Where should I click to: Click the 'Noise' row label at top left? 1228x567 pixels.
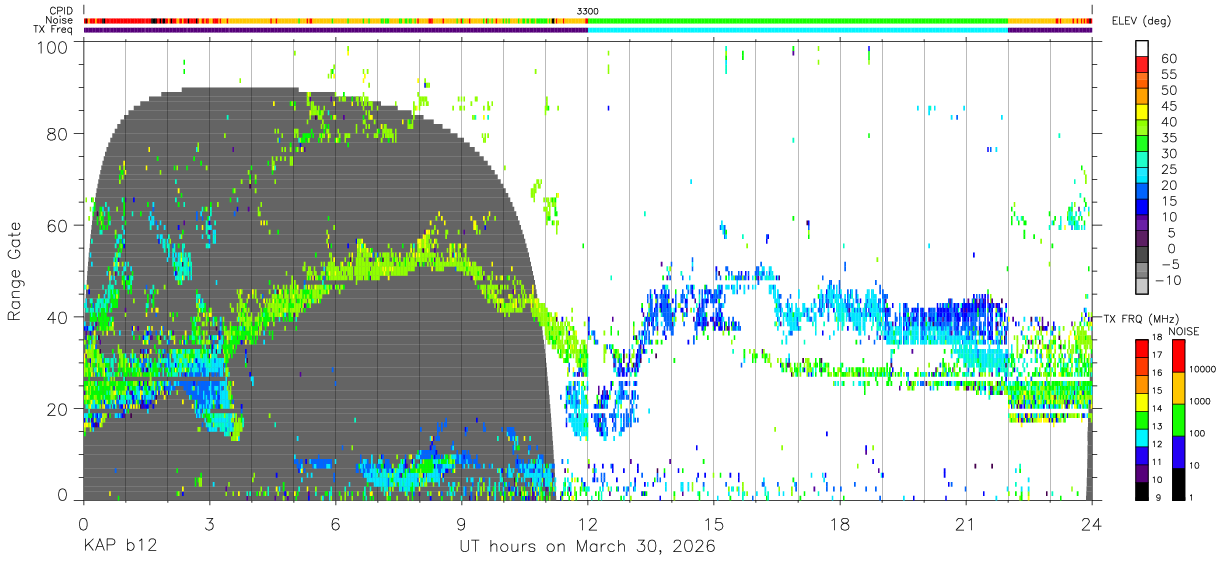coord(60,20)
